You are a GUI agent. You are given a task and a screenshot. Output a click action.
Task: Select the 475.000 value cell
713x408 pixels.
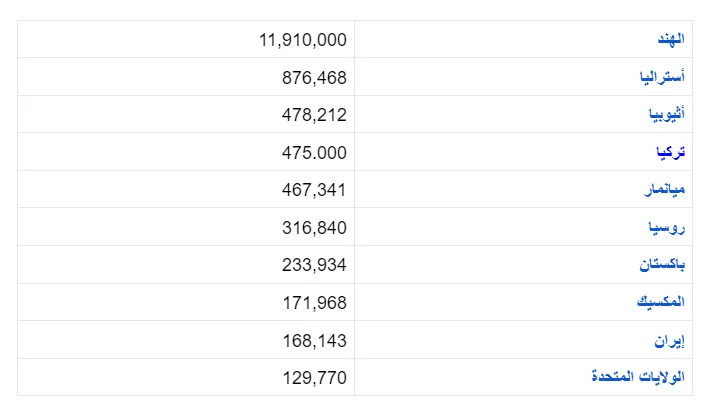[x=186, y=152]
